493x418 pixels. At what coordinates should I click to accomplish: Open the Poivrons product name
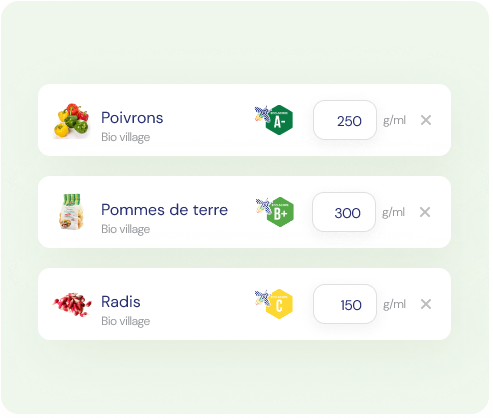(132, 118)
